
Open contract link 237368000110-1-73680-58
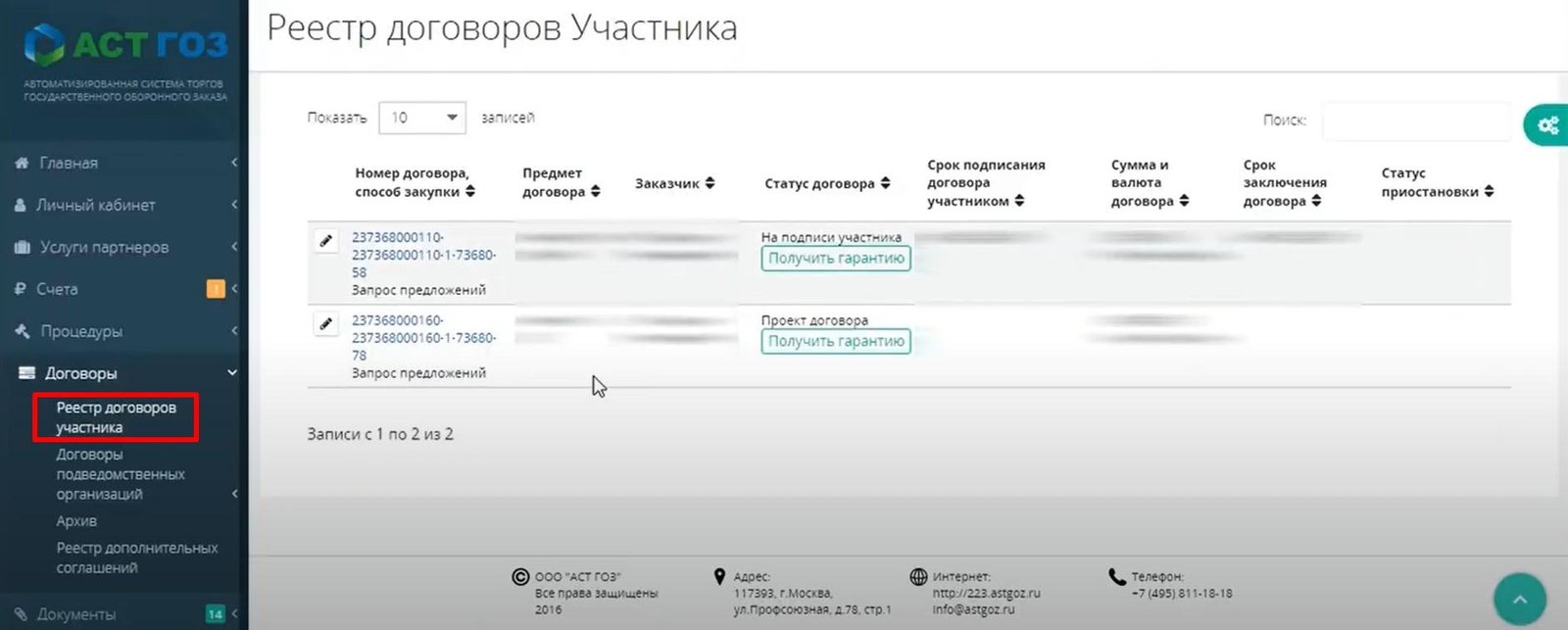pyautogui.click(x=422, y=255)
